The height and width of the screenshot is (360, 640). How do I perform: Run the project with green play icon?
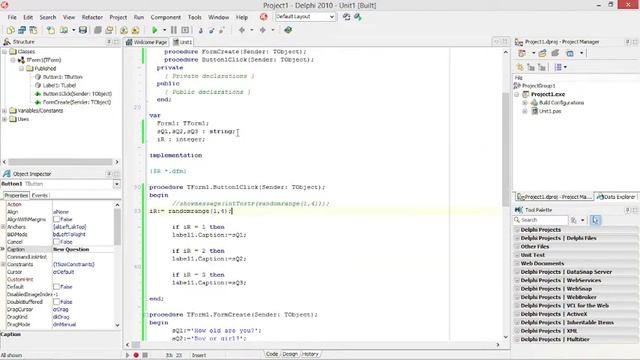[155, 30]
